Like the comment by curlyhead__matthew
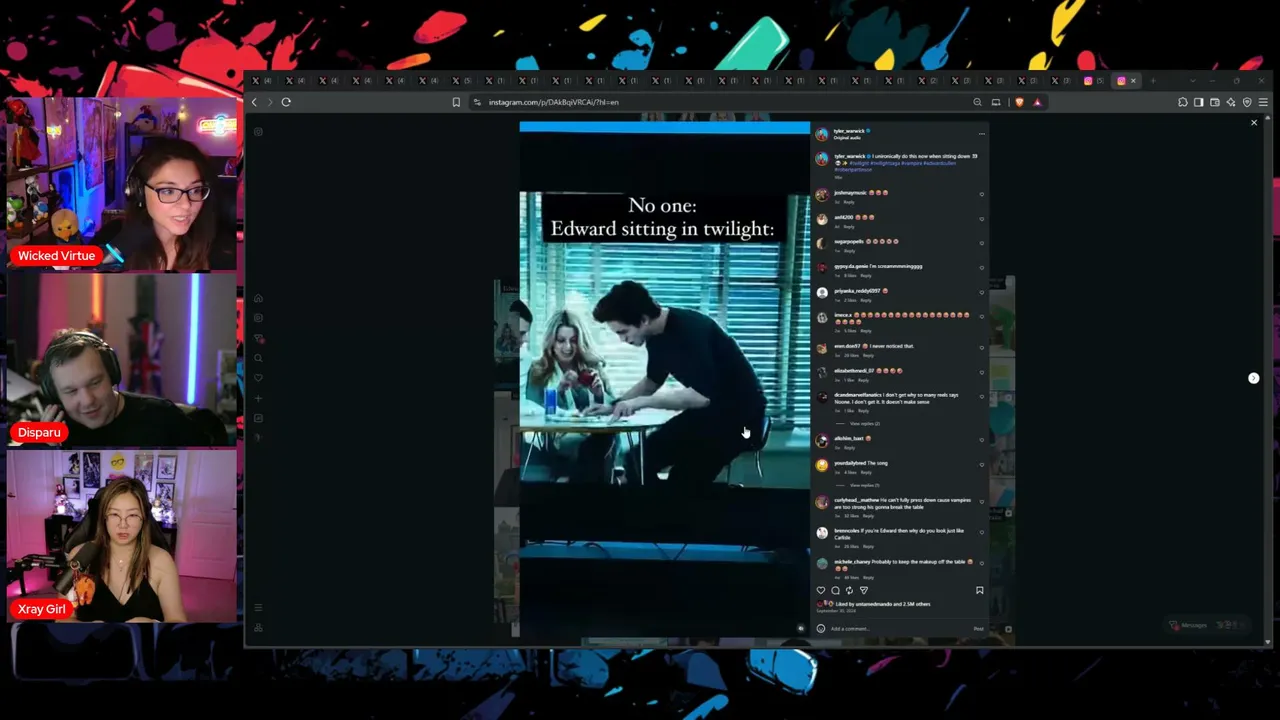Viewport: 1280px width, 720px height. pyautogui.click(x=981, y=503)
